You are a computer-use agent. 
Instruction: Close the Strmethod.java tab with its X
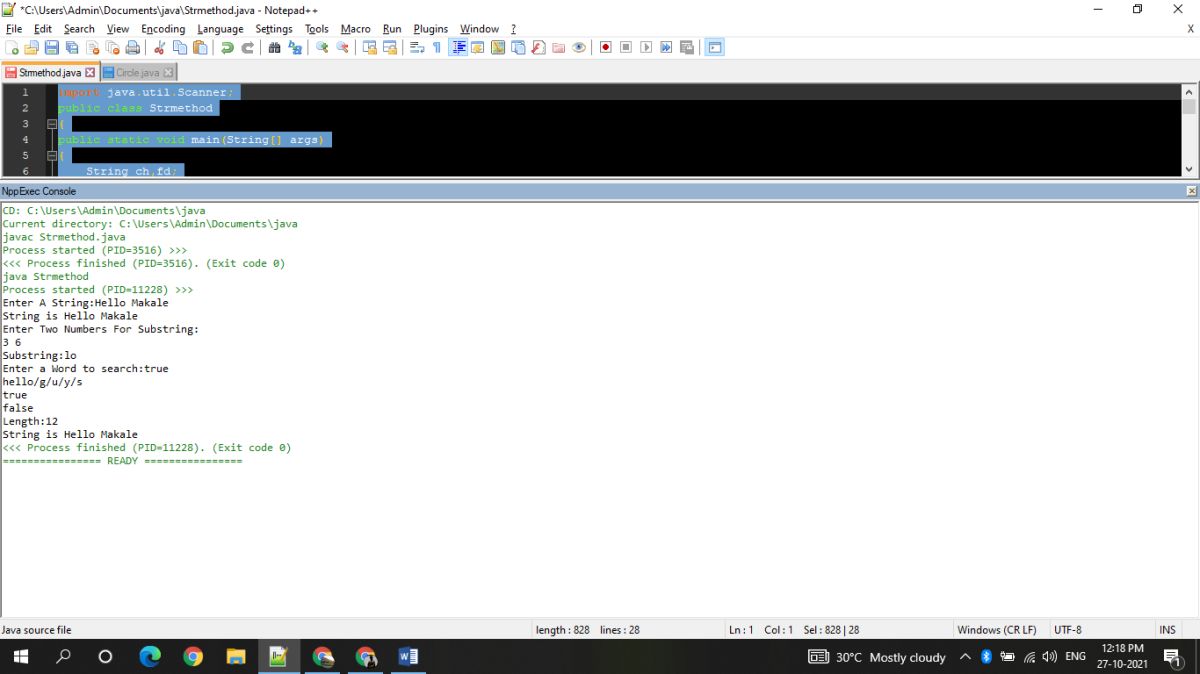pos(90,73)
